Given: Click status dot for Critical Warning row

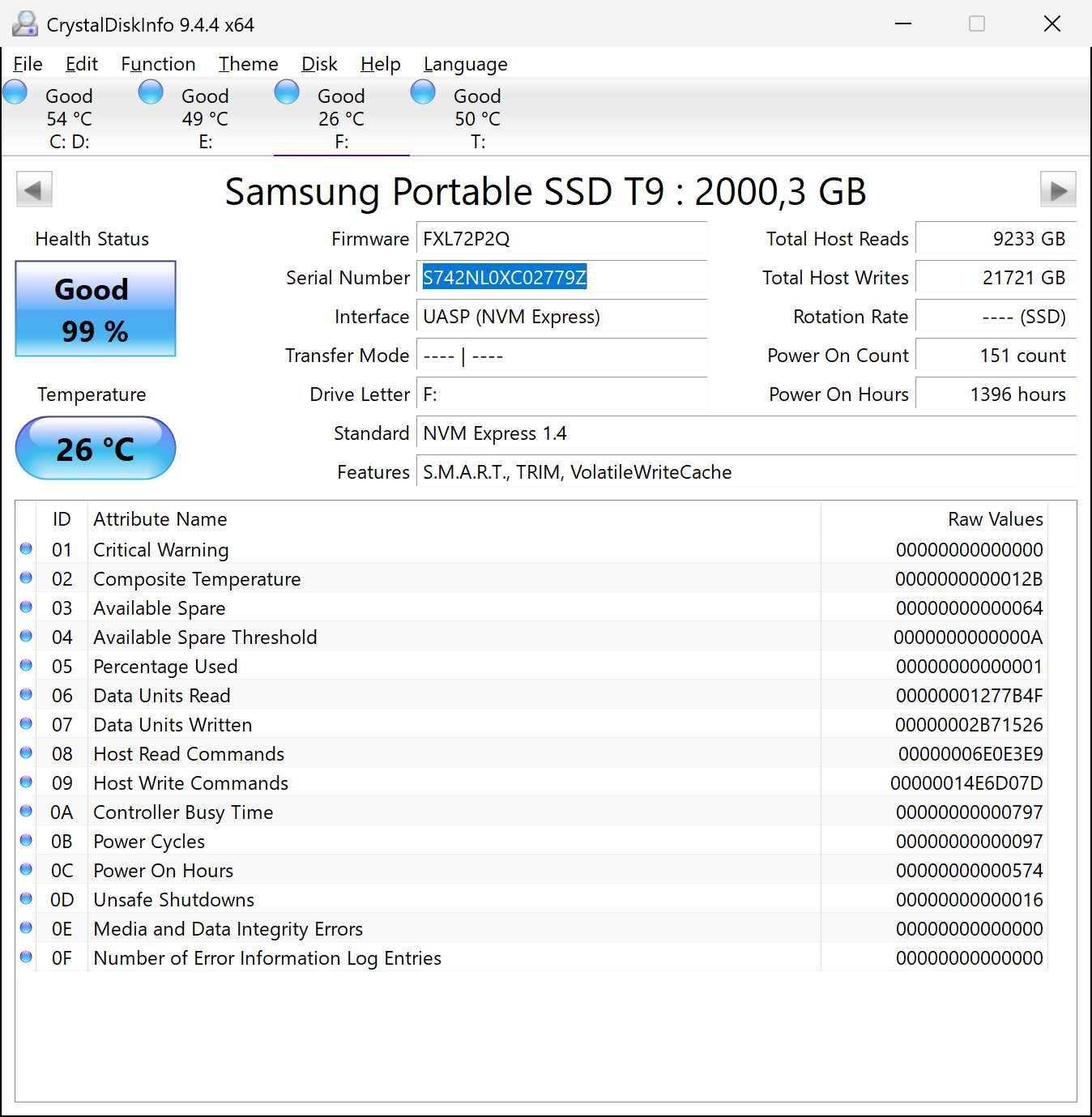Looking at the screenshot, I should click(26, 549).
